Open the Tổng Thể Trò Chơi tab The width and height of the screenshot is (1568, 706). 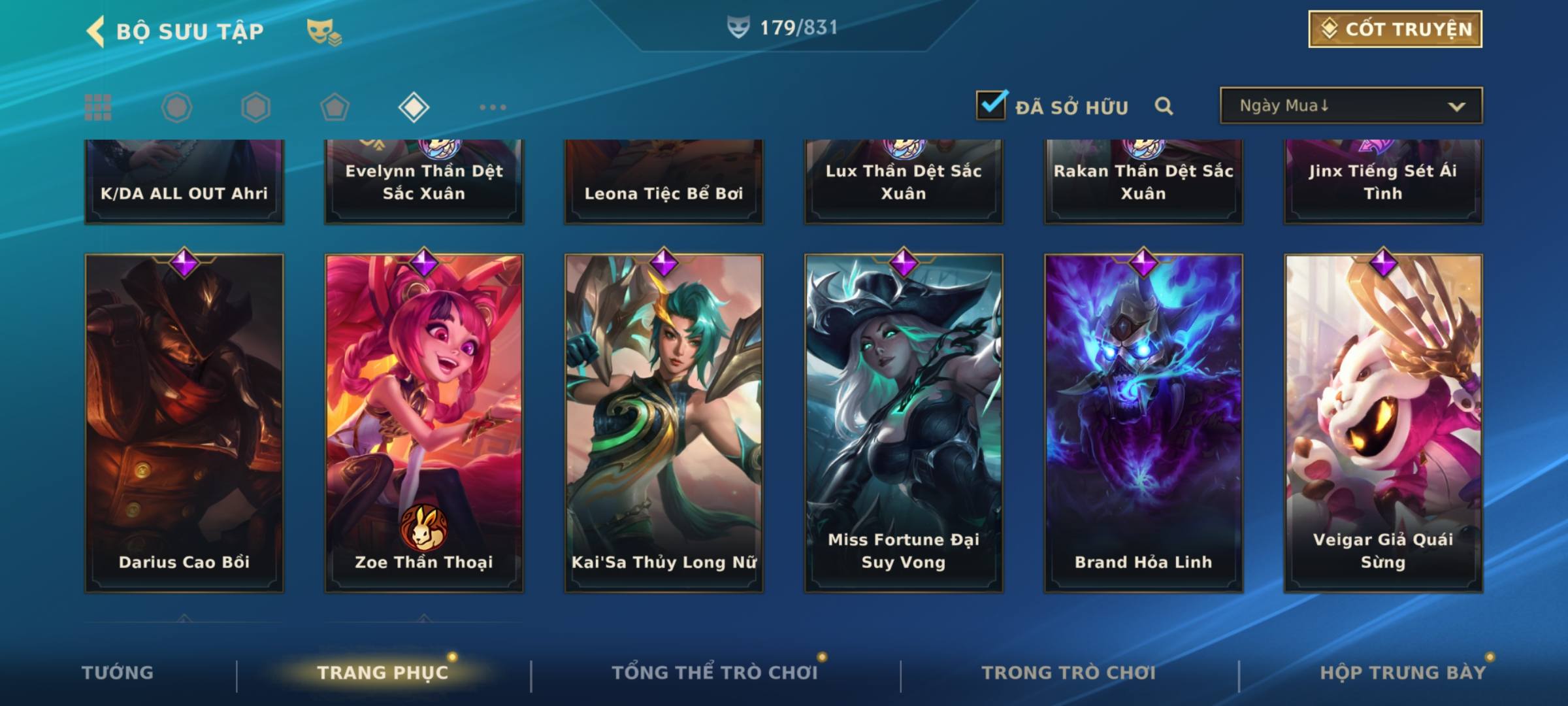pyautogui.click(x=715, y=672)
